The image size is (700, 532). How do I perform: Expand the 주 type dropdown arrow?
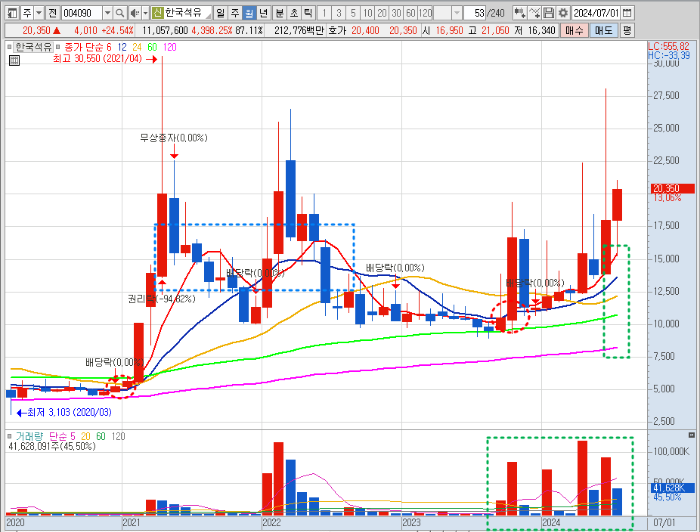[39, 13]
